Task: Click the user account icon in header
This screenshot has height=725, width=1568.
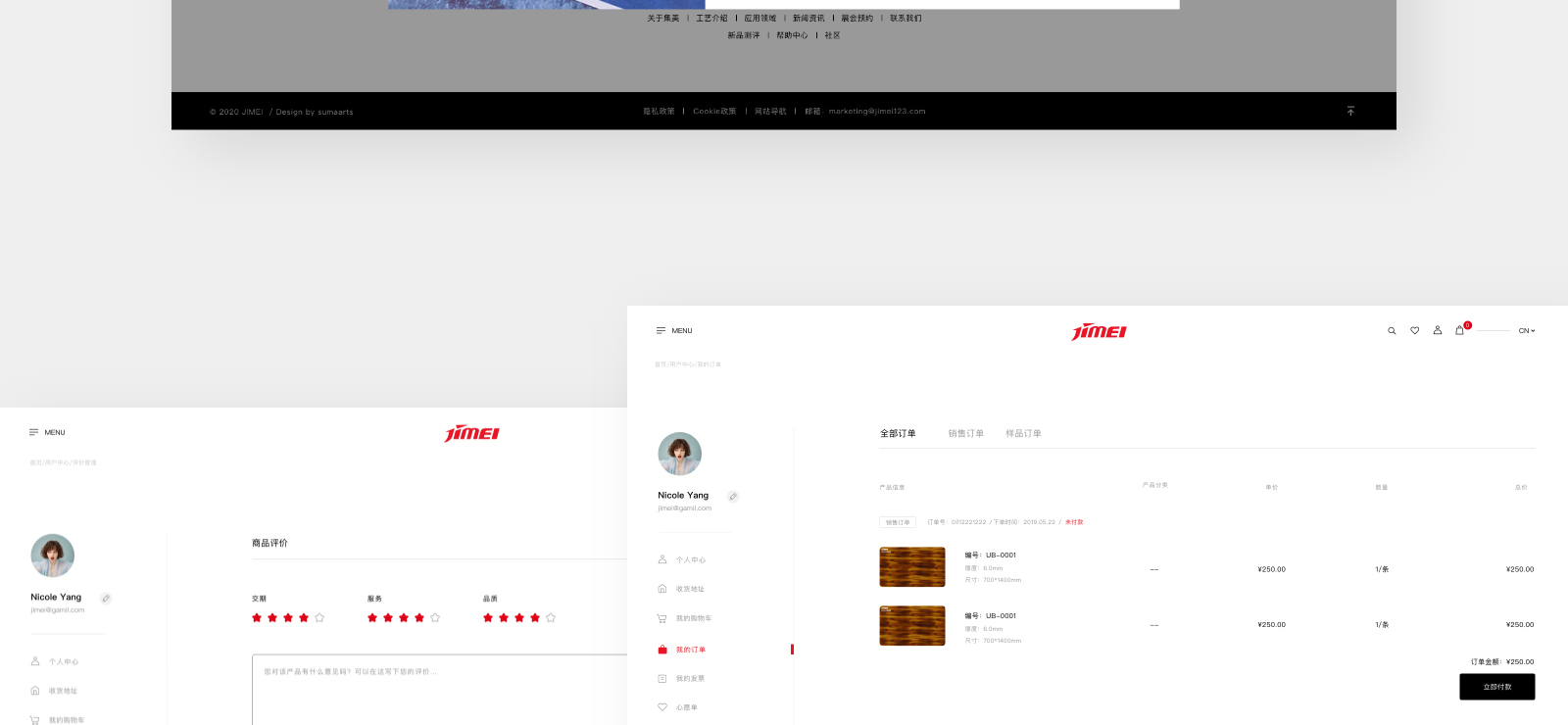Action: coord(1438,330)
